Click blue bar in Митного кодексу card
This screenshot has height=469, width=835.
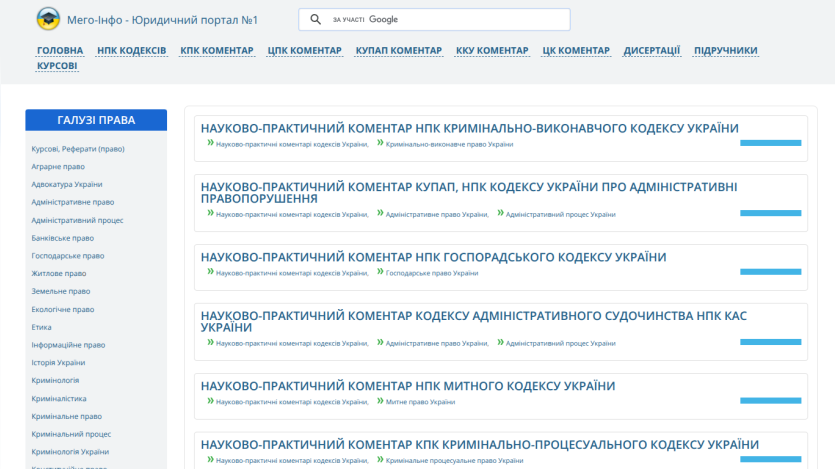[770, 400]
